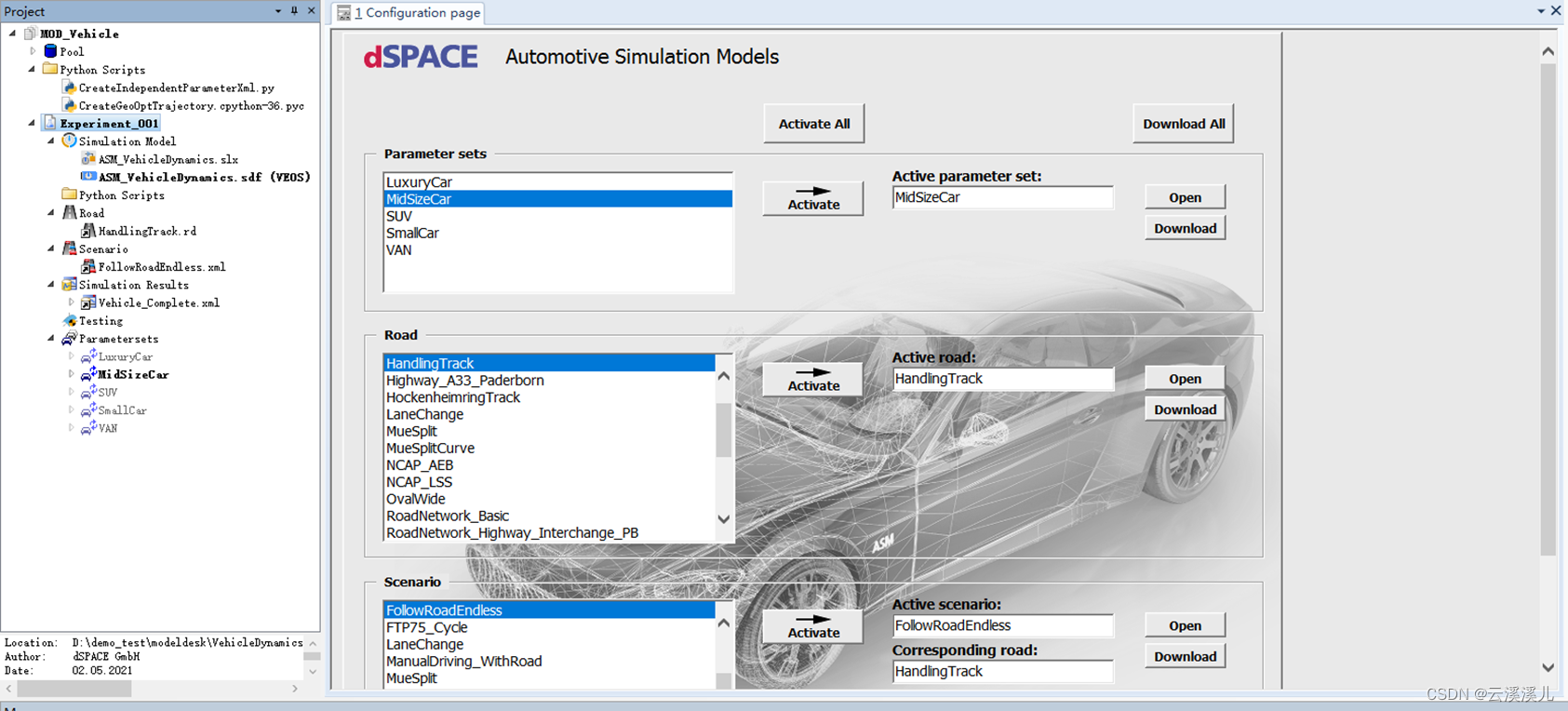Viewport: 1568px width, 711px height.
Task: Click the ASM_VehicleDynamics.slx file icon
Action: [x=88, y=159]
